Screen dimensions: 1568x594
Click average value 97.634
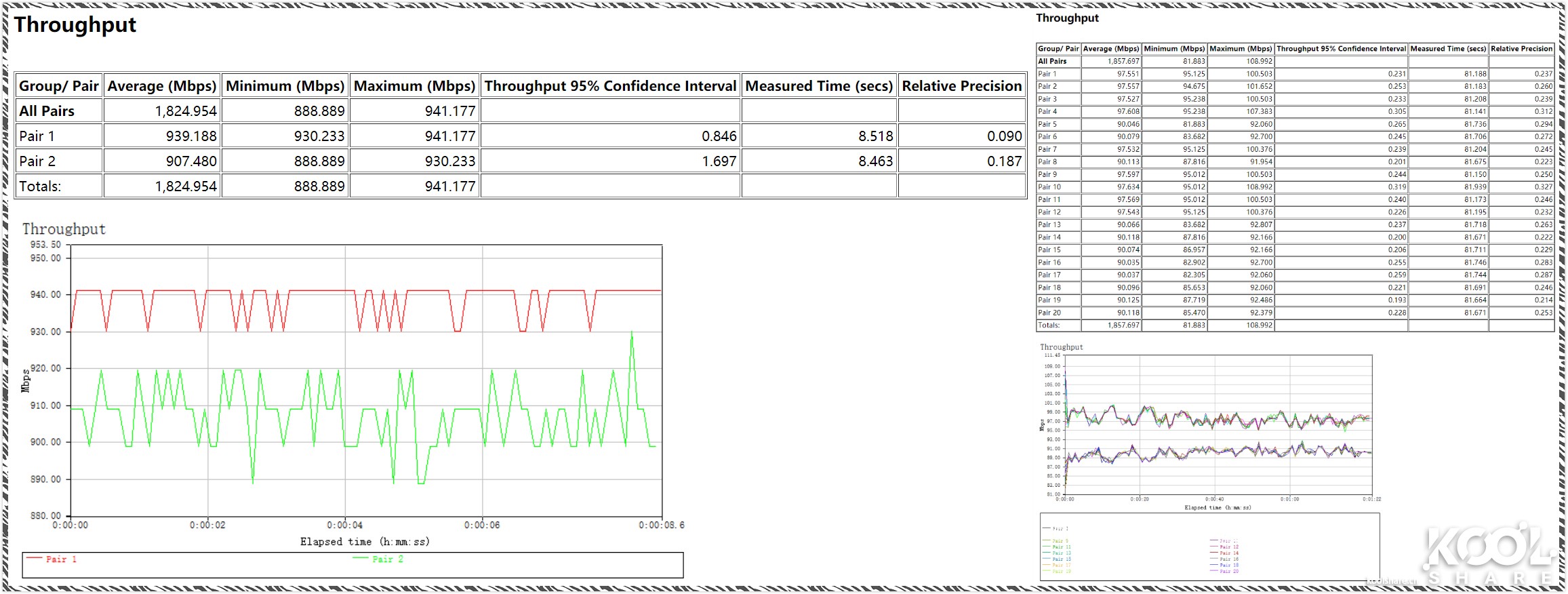point(1128,187)
